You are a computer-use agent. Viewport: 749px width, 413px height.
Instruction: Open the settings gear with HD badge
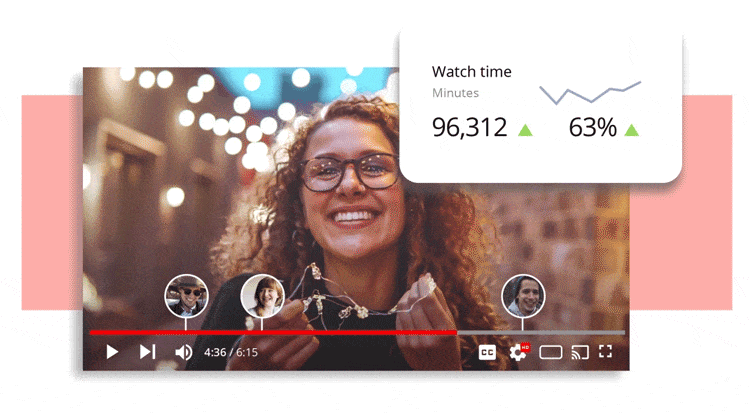518,352
